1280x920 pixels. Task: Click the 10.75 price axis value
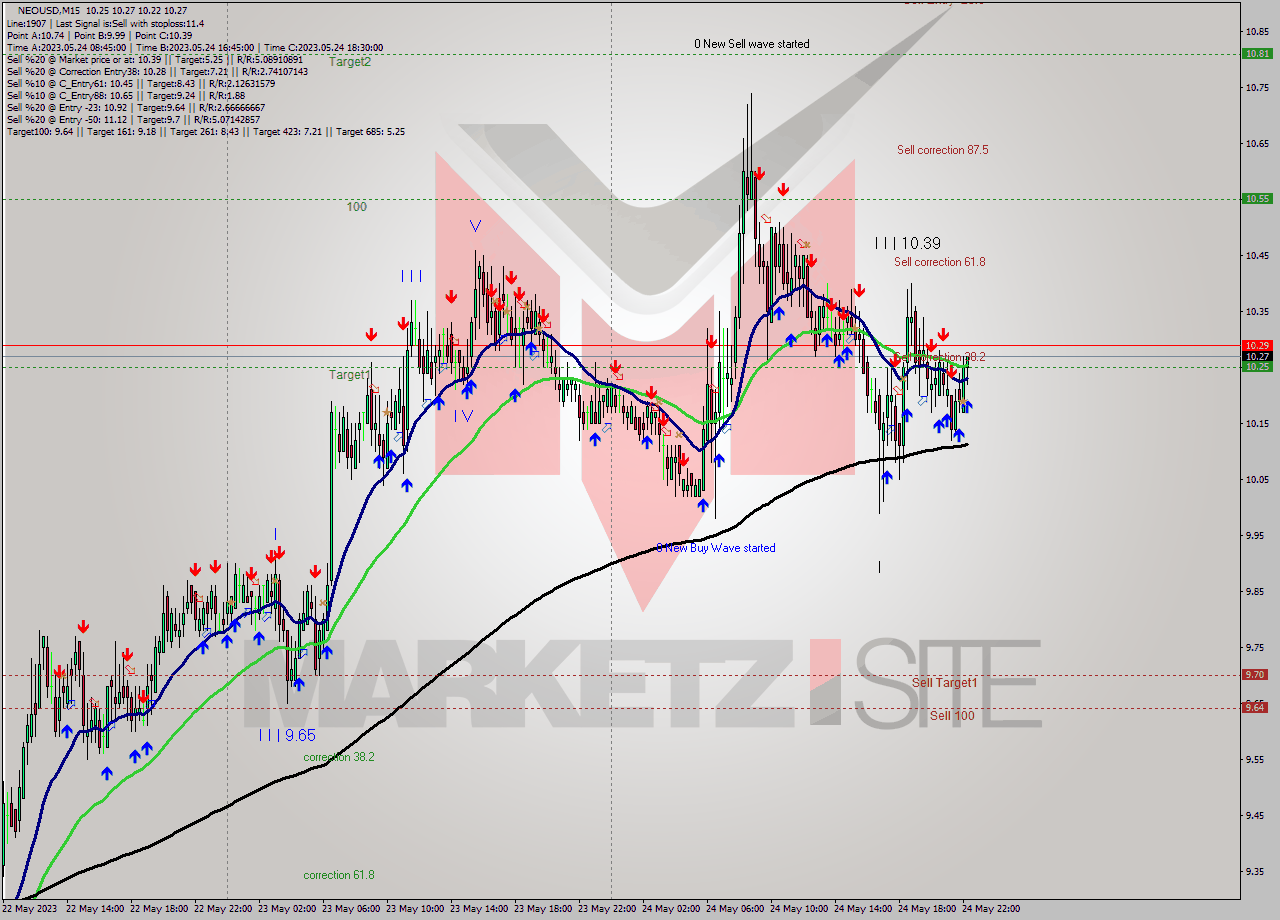[x=1256, y=88]
